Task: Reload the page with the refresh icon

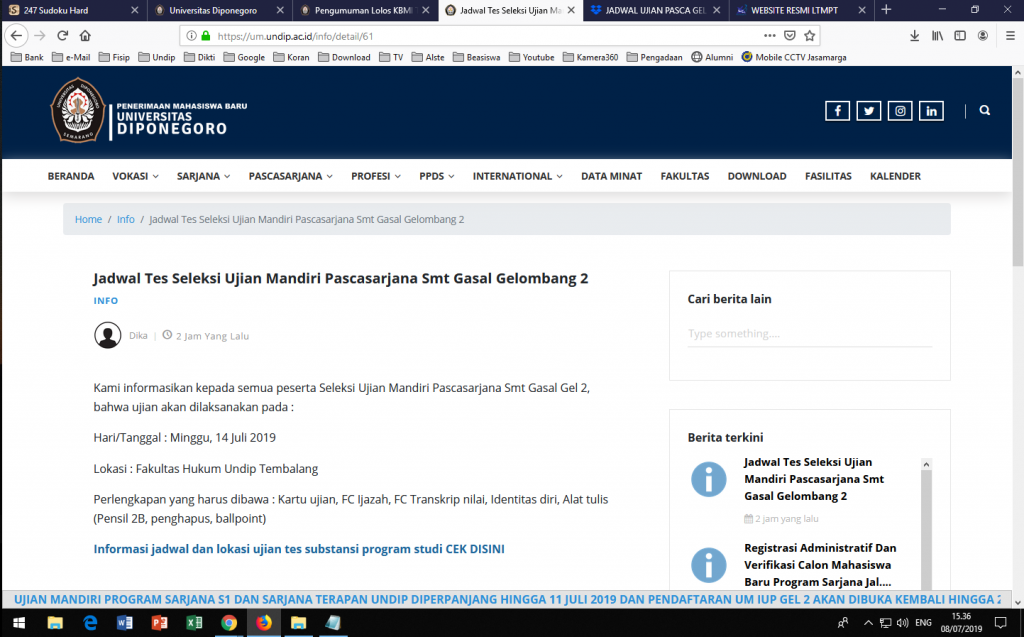Action: (62, 35)
